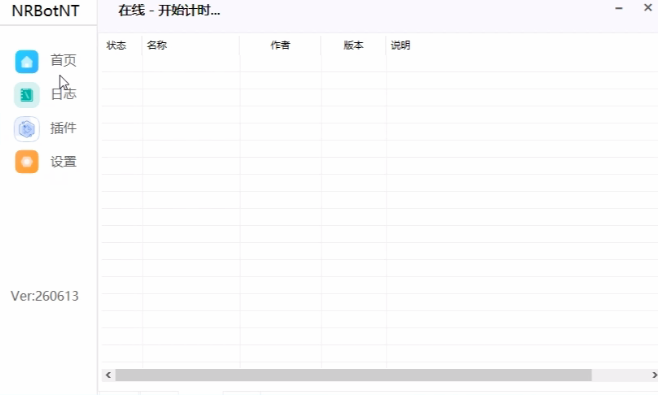Select the 日志 menu label
Screen dimensions: 658x395
click(63, 94)
